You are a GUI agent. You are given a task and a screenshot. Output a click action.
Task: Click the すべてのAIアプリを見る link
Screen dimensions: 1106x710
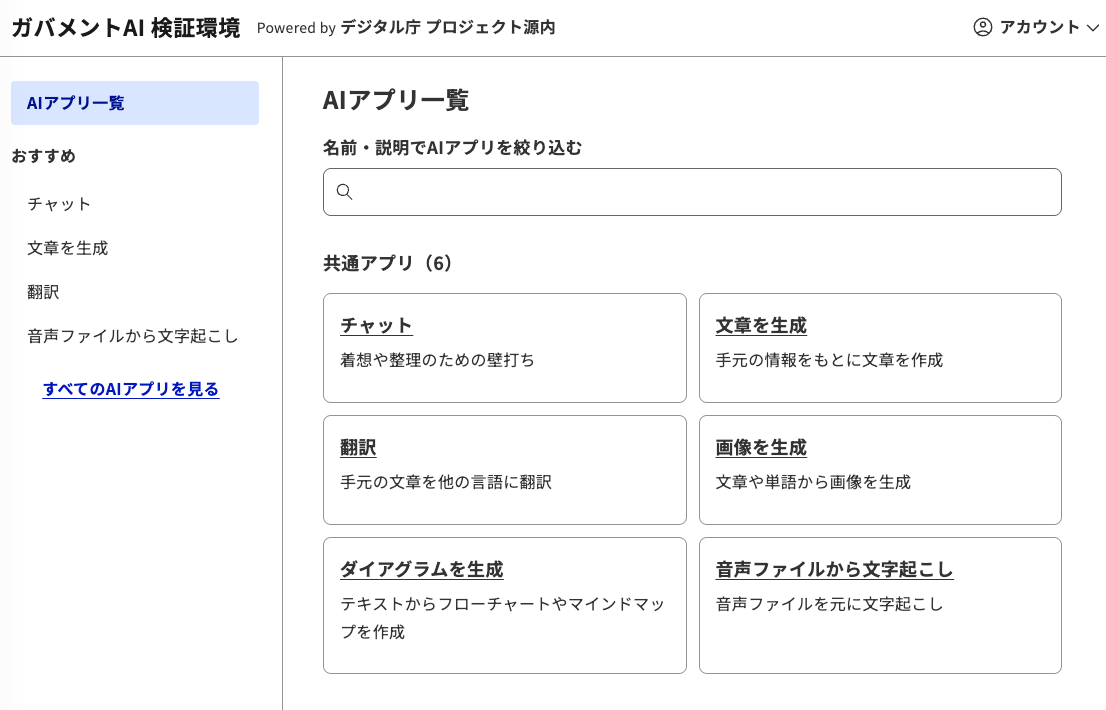coord(130,389)
